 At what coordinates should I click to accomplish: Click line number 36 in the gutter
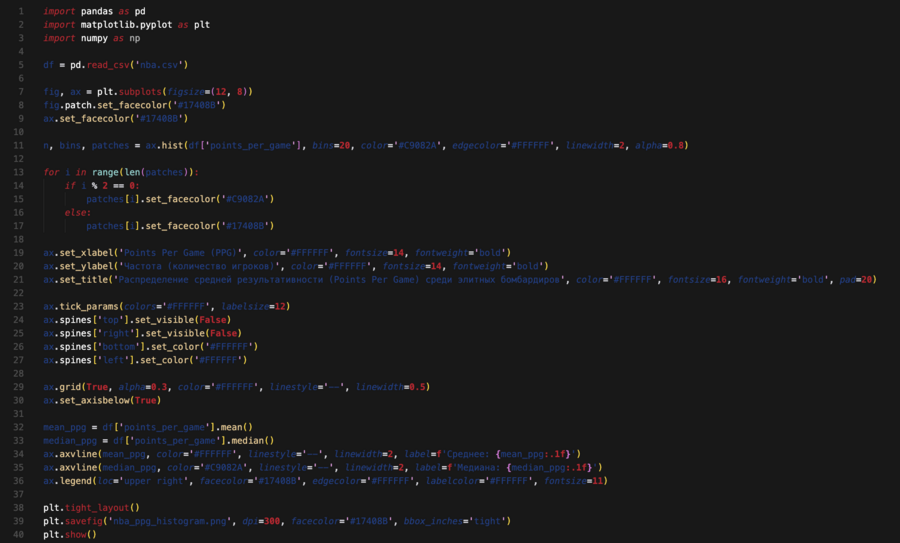[19, 480]
